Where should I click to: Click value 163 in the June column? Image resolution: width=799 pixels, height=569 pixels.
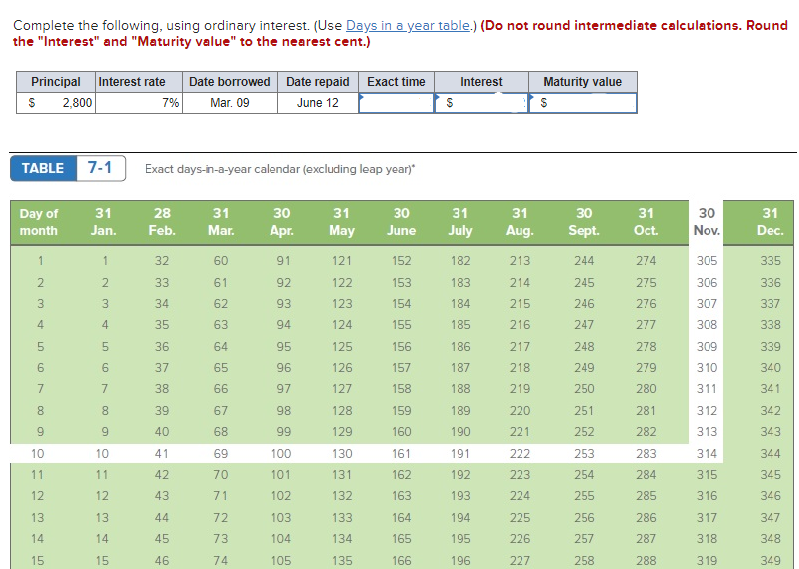pos(402,496)
